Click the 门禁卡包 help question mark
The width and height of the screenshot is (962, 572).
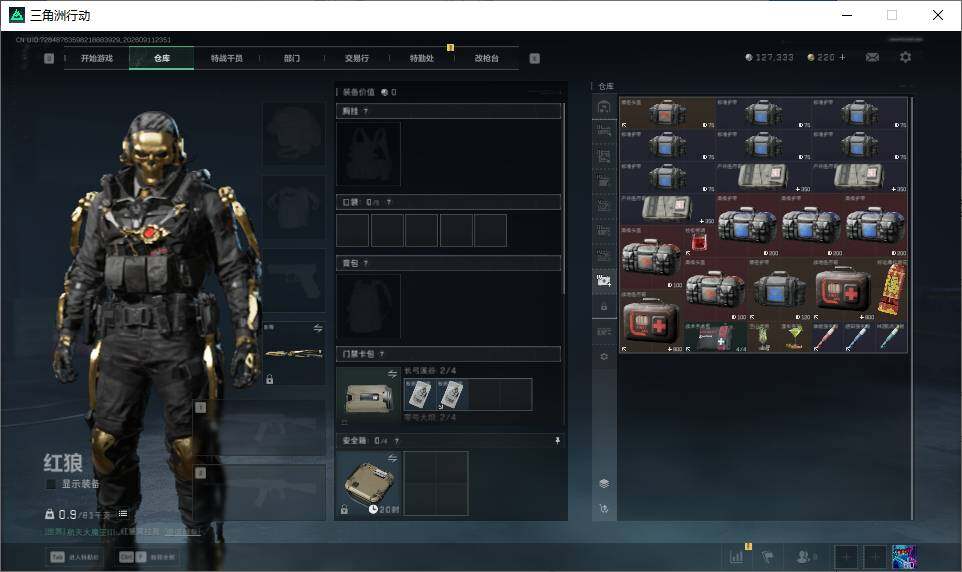coord(382,354)
